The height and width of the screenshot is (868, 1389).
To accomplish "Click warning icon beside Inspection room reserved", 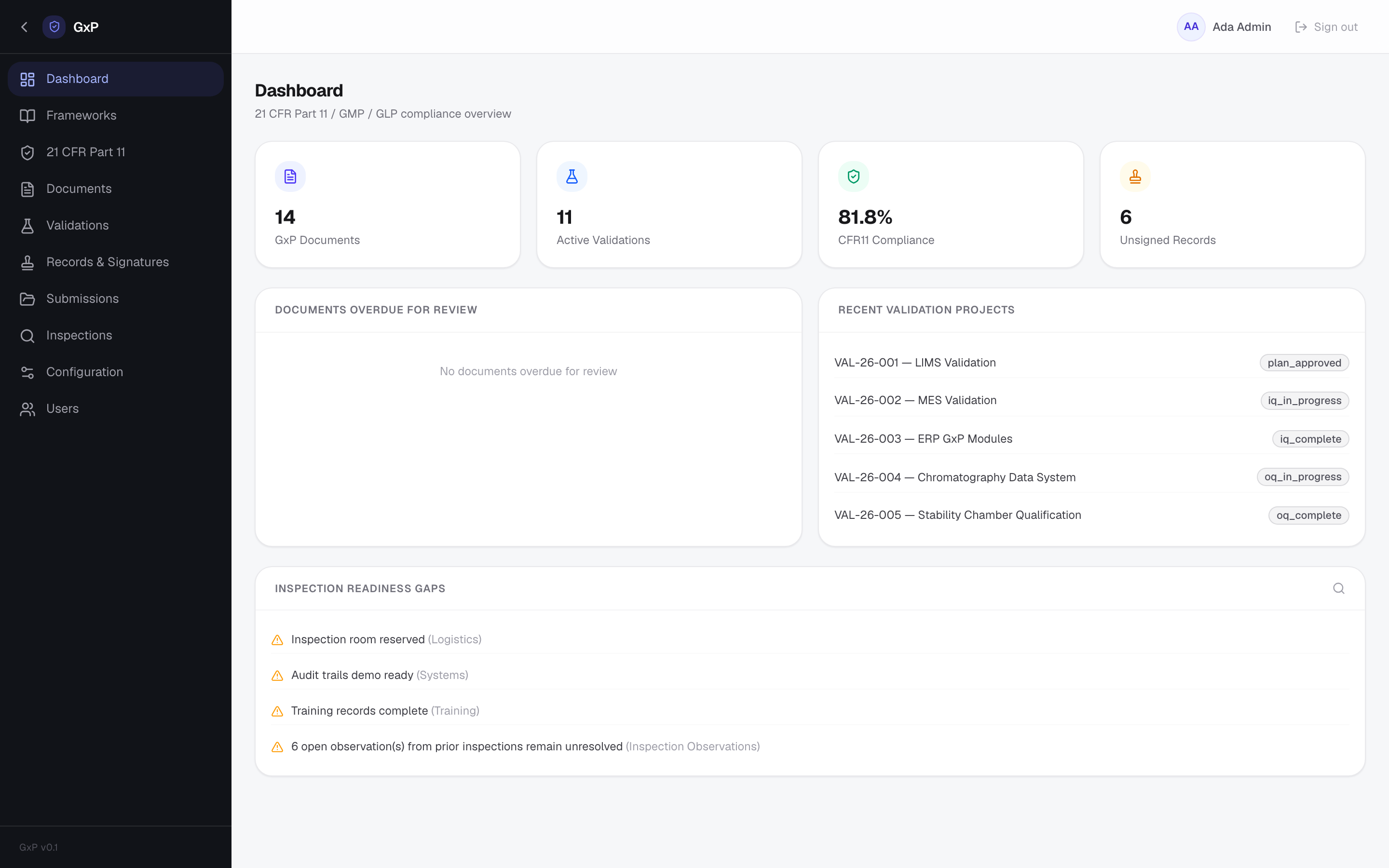I will click(277, 640).
